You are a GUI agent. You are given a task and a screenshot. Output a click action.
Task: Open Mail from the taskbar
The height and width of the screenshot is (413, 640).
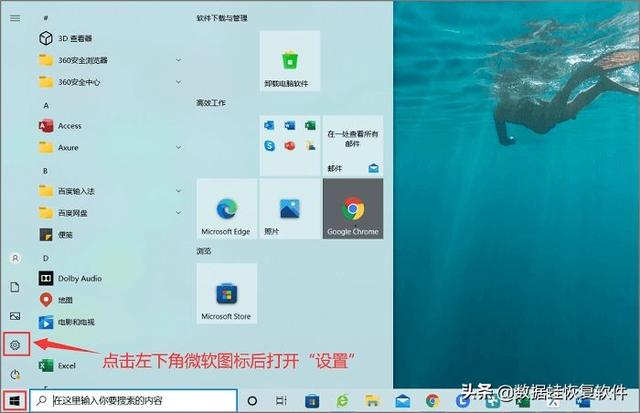coord(402,401)
